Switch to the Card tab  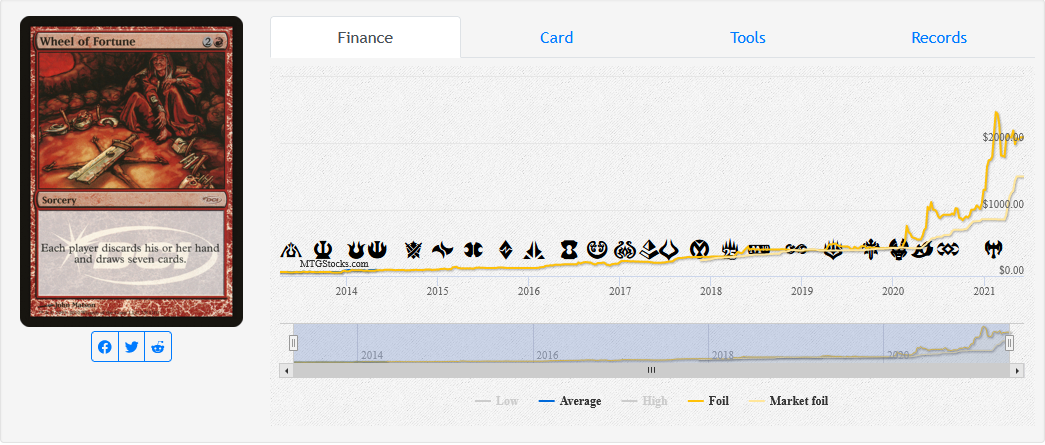click(556, 38)
